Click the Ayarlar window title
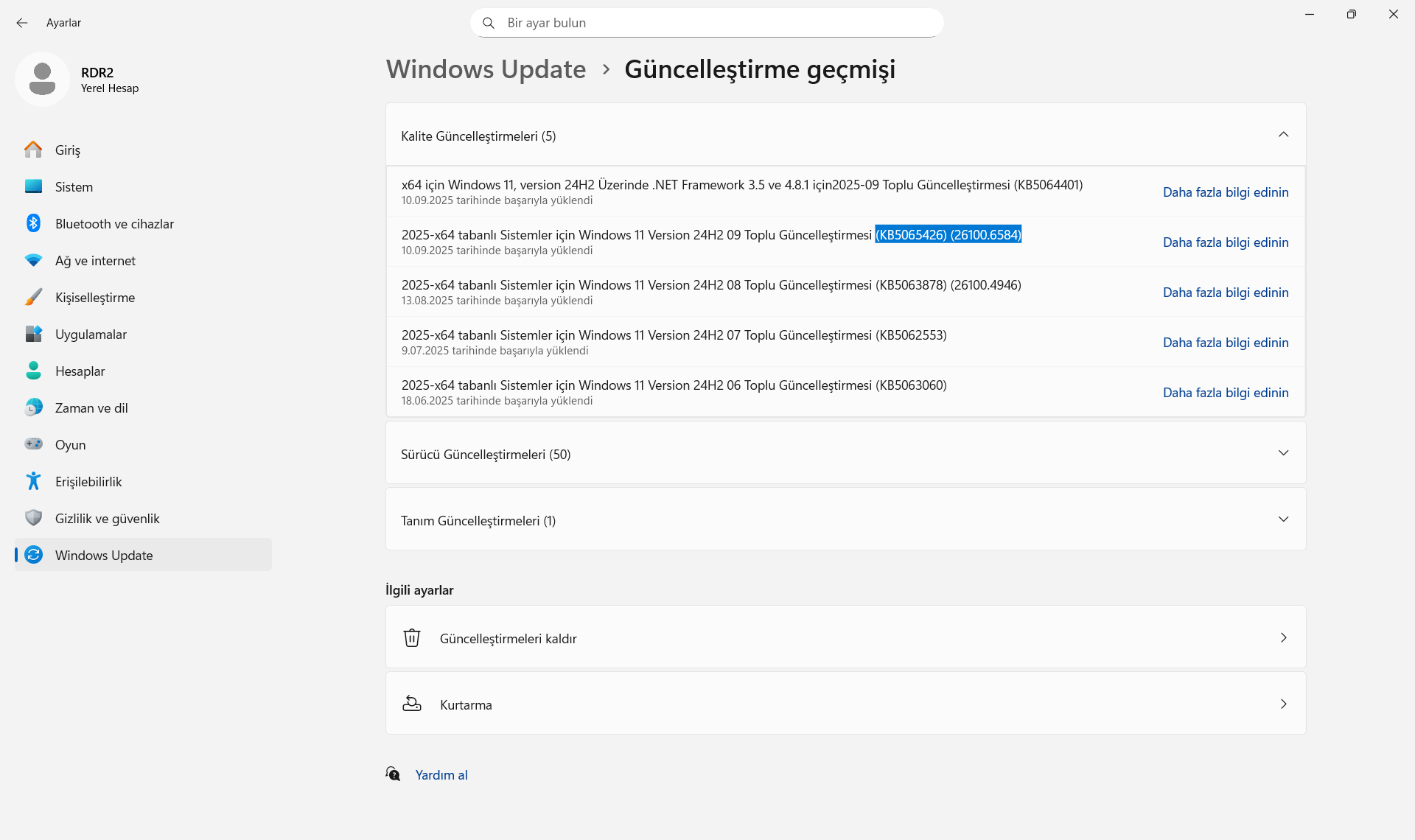This screenshot has width=1415, height=840. (63, 23)
